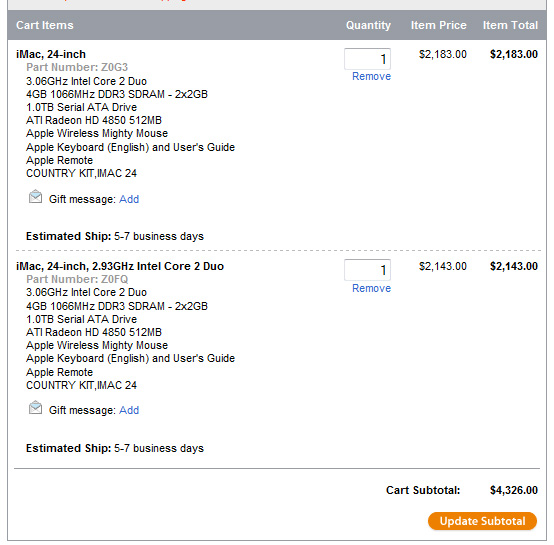The height and width of the screenshot is (545, 554).
Task: Click the Part Number: Z0FQ text
Action: (77, 279)
